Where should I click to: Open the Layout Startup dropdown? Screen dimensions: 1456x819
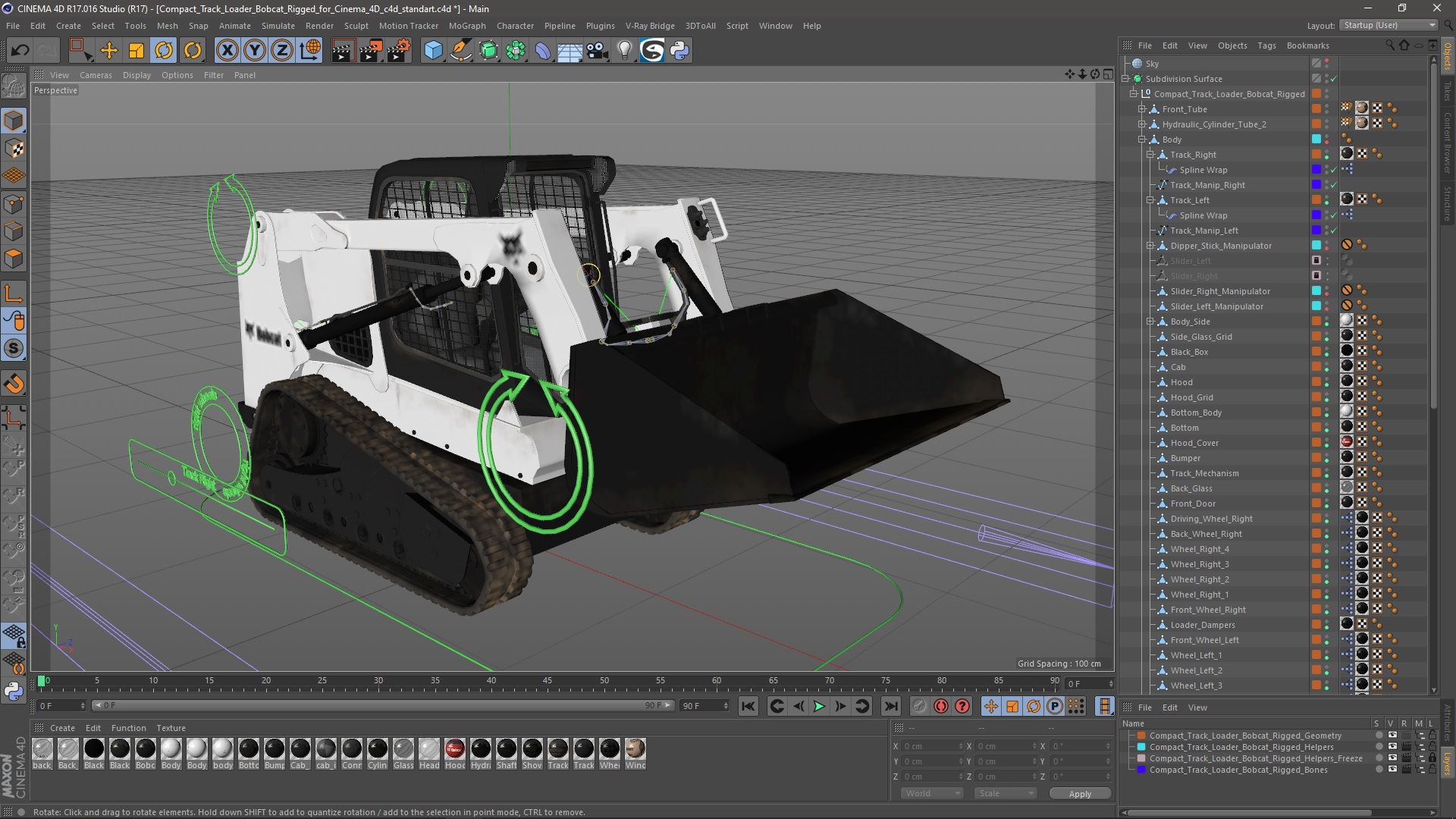[x=1389, y=25]
